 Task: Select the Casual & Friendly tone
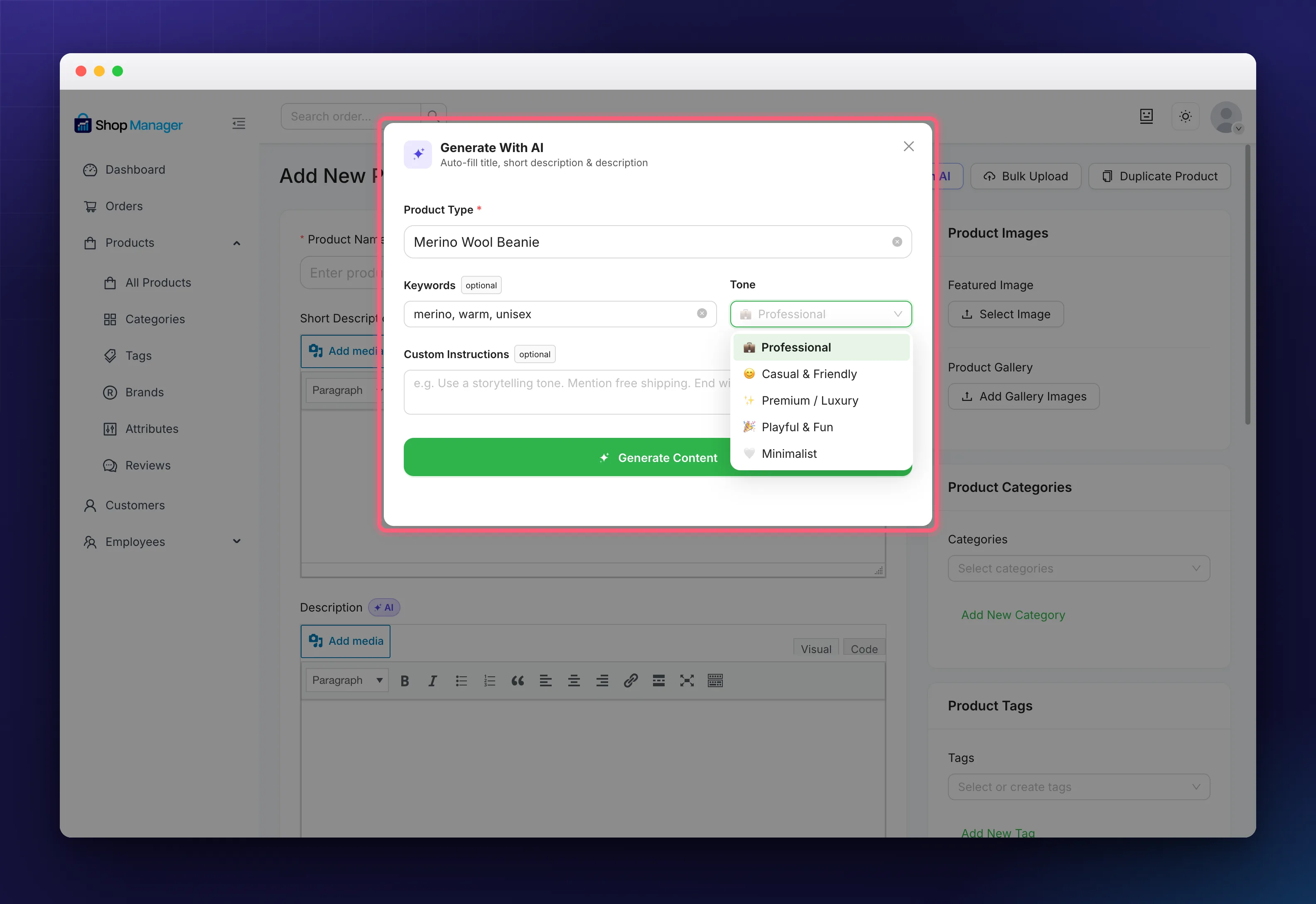(820, 374)
